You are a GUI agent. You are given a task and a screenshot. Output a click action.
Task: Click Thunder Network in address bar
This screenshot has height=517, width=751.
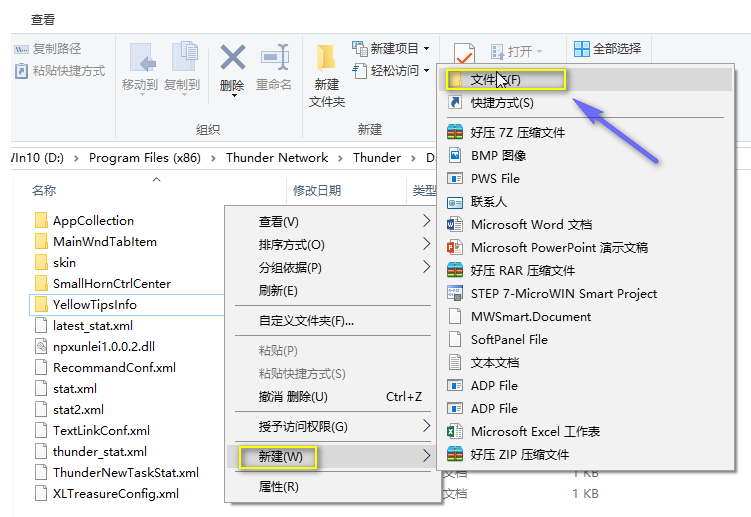tap(277, 158)
